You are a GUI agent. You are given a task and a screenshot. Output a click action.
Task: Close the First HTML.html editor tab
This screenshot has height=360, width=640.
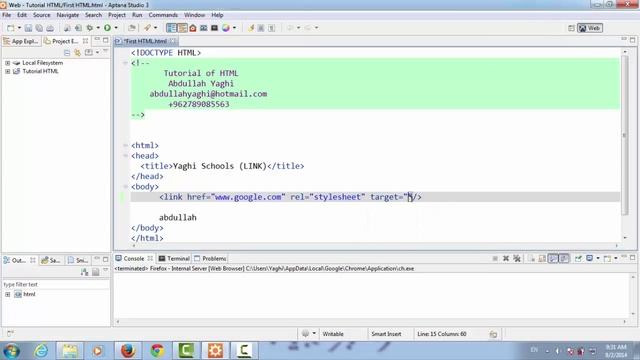[173, 41]
